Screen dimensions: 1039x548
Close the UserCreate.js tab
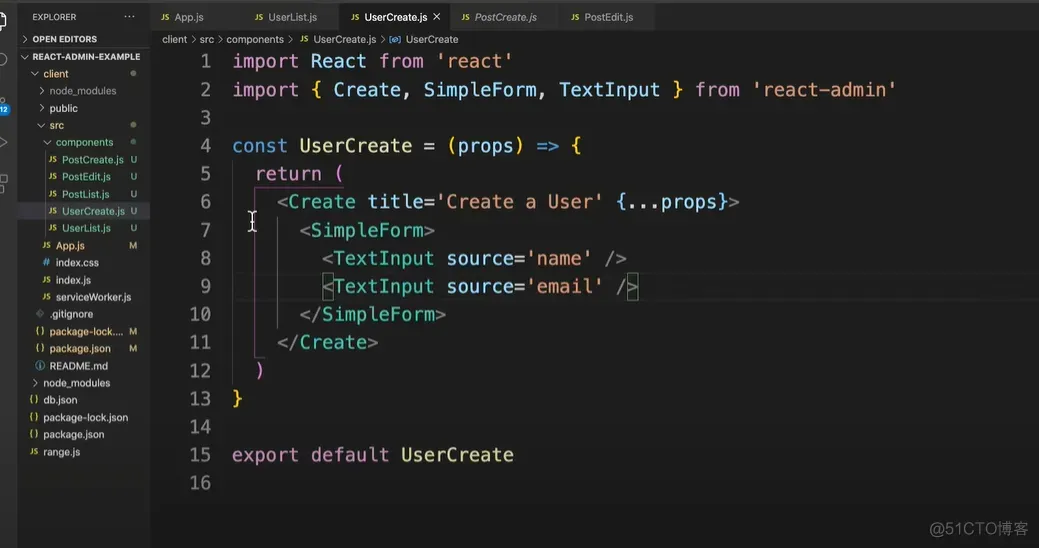pyautogui.click(x=437, y=17)
